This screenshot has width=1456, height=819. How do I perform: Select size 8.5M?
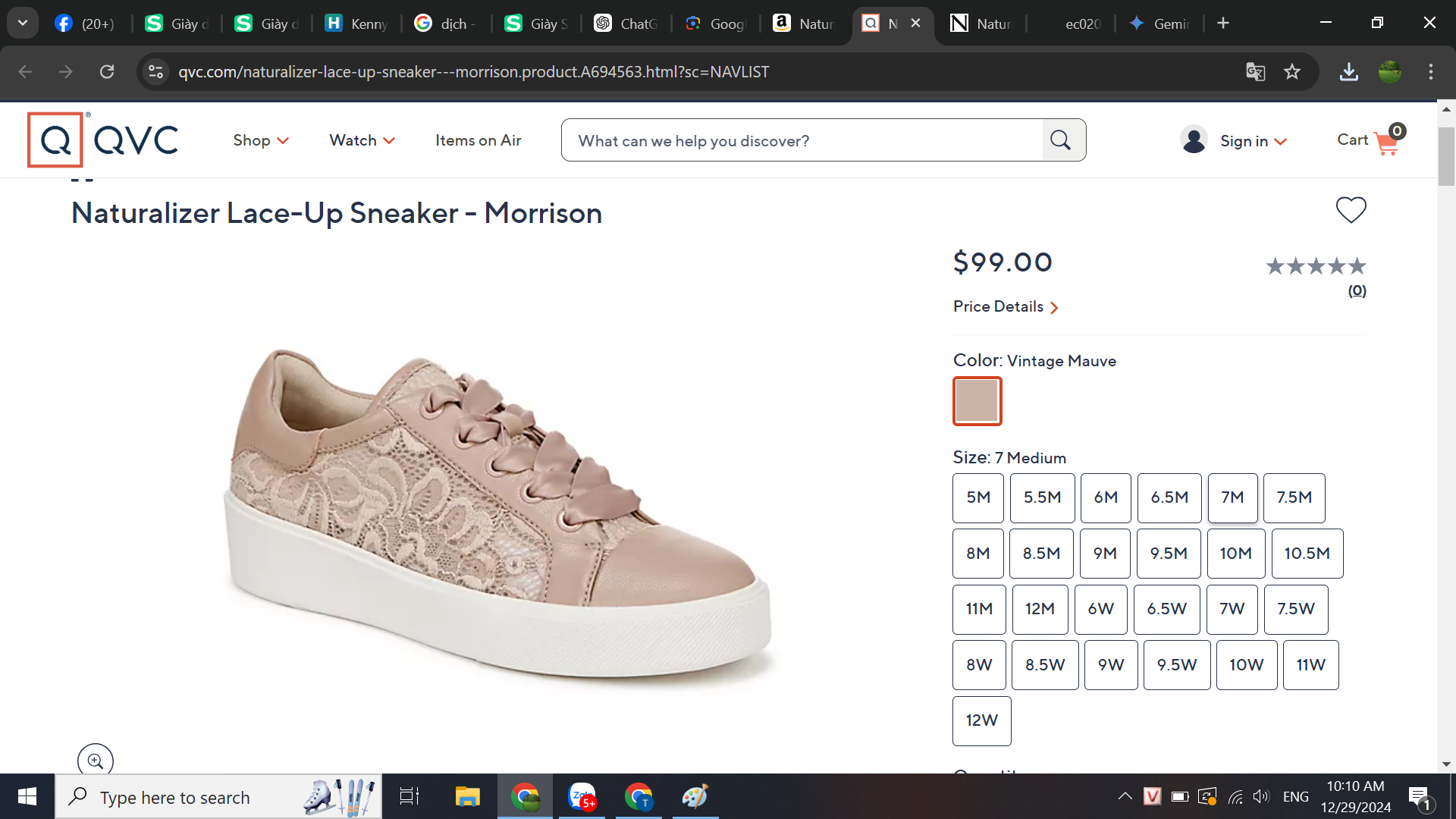[x=1041, y=554]
